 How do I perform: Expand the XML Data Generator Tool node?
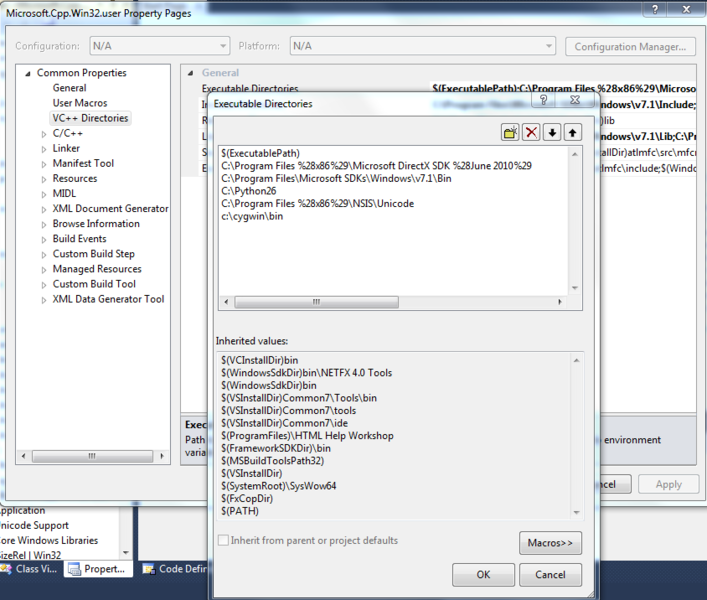[44, 300]
